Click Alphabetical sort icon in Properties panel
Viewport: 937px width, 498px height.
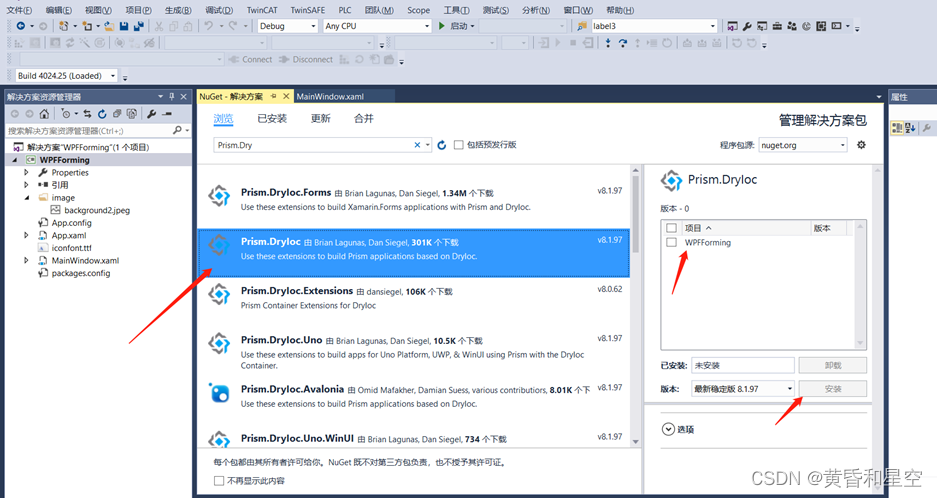click(910, 128)
